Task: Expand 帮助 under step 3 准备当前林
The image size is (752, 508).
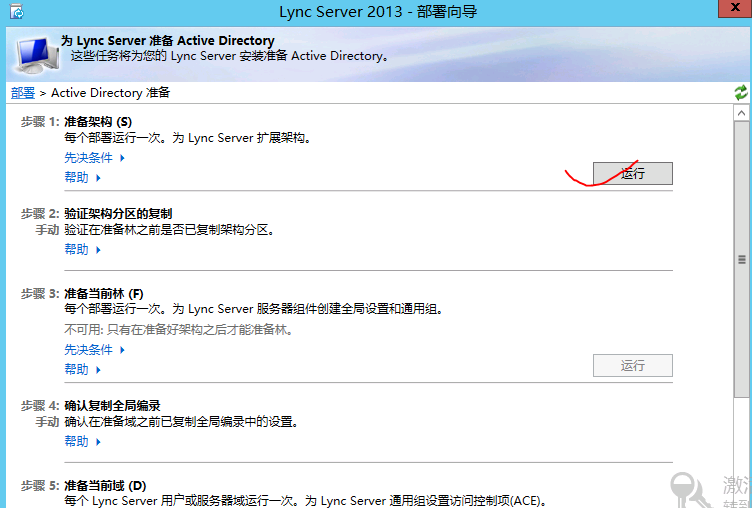Action: pyautogui.click(x=82, y=369)
